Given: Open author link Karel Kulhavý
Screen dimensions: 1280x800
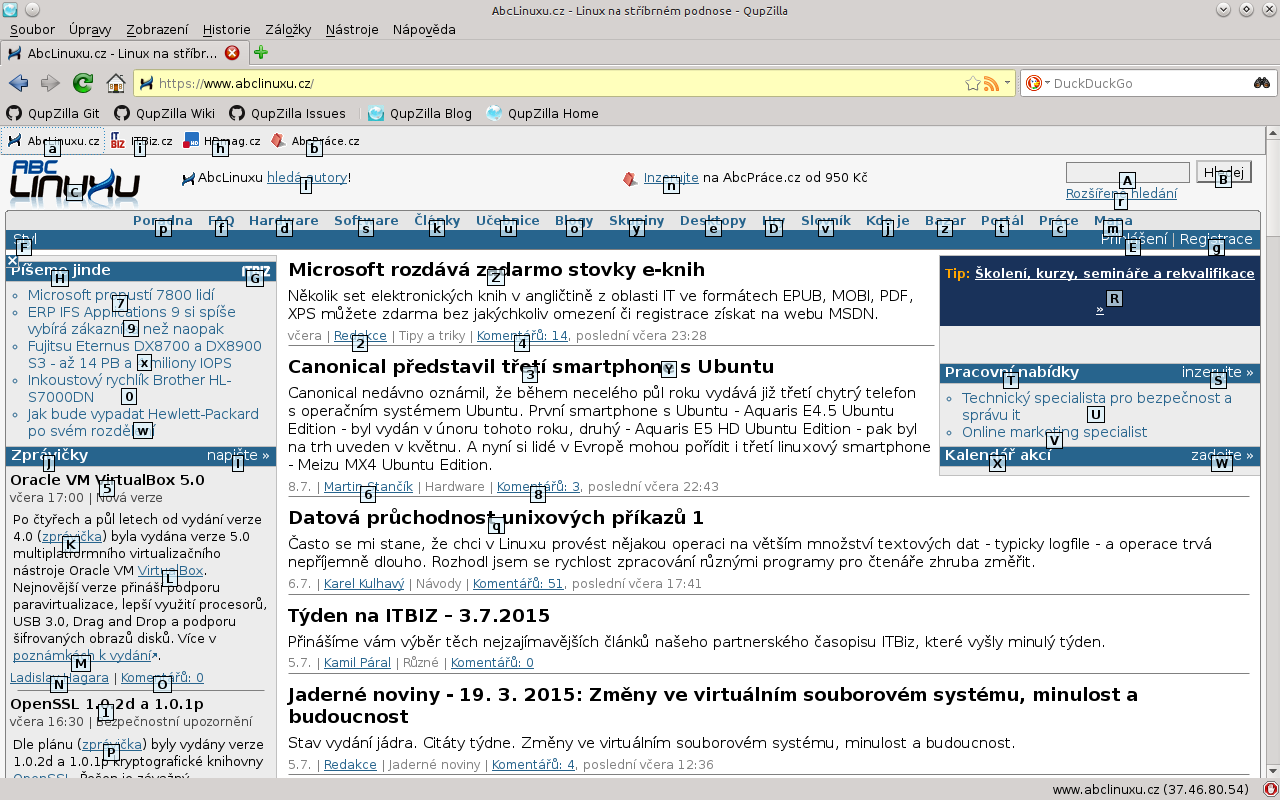Looking at the screenshot, I should (364, 584).
